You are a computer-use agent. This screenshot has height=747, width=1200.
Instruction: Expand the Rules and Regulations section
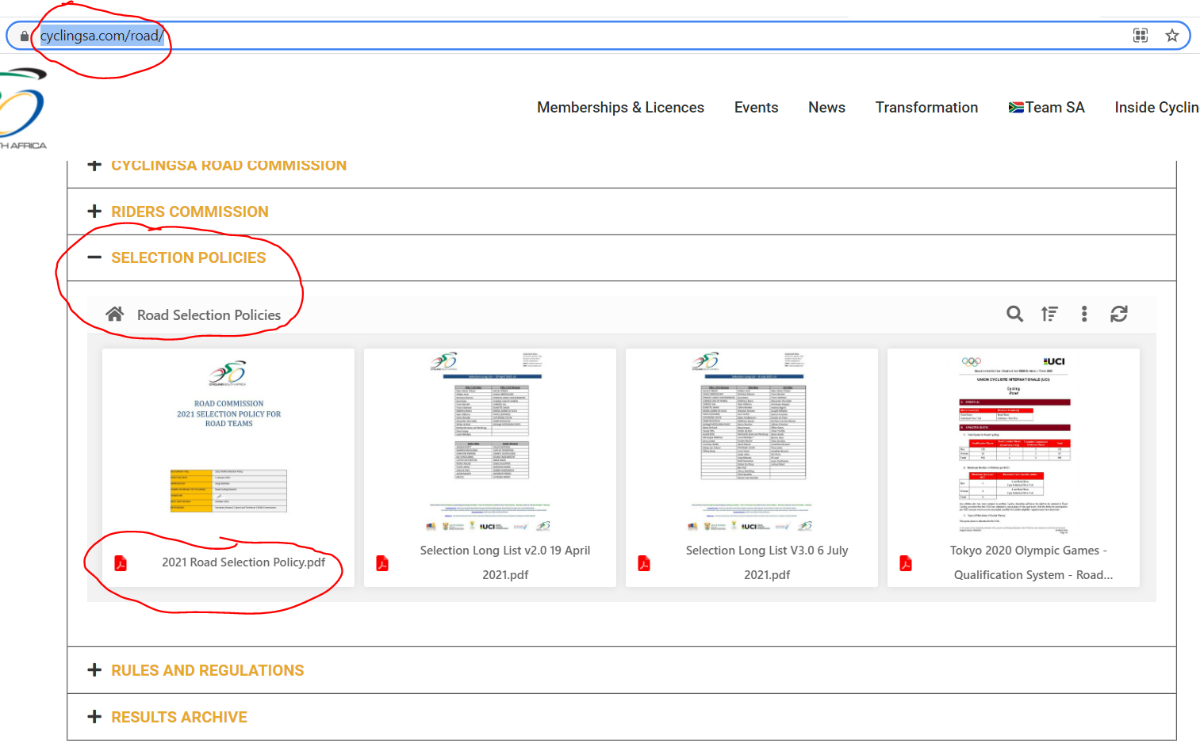coord(207,671)
